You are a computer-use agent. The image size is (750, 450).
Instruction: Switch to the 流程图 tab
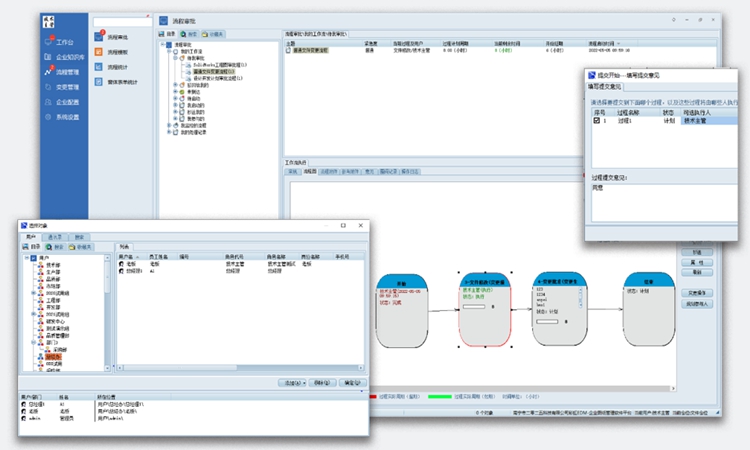pos(310,171)
